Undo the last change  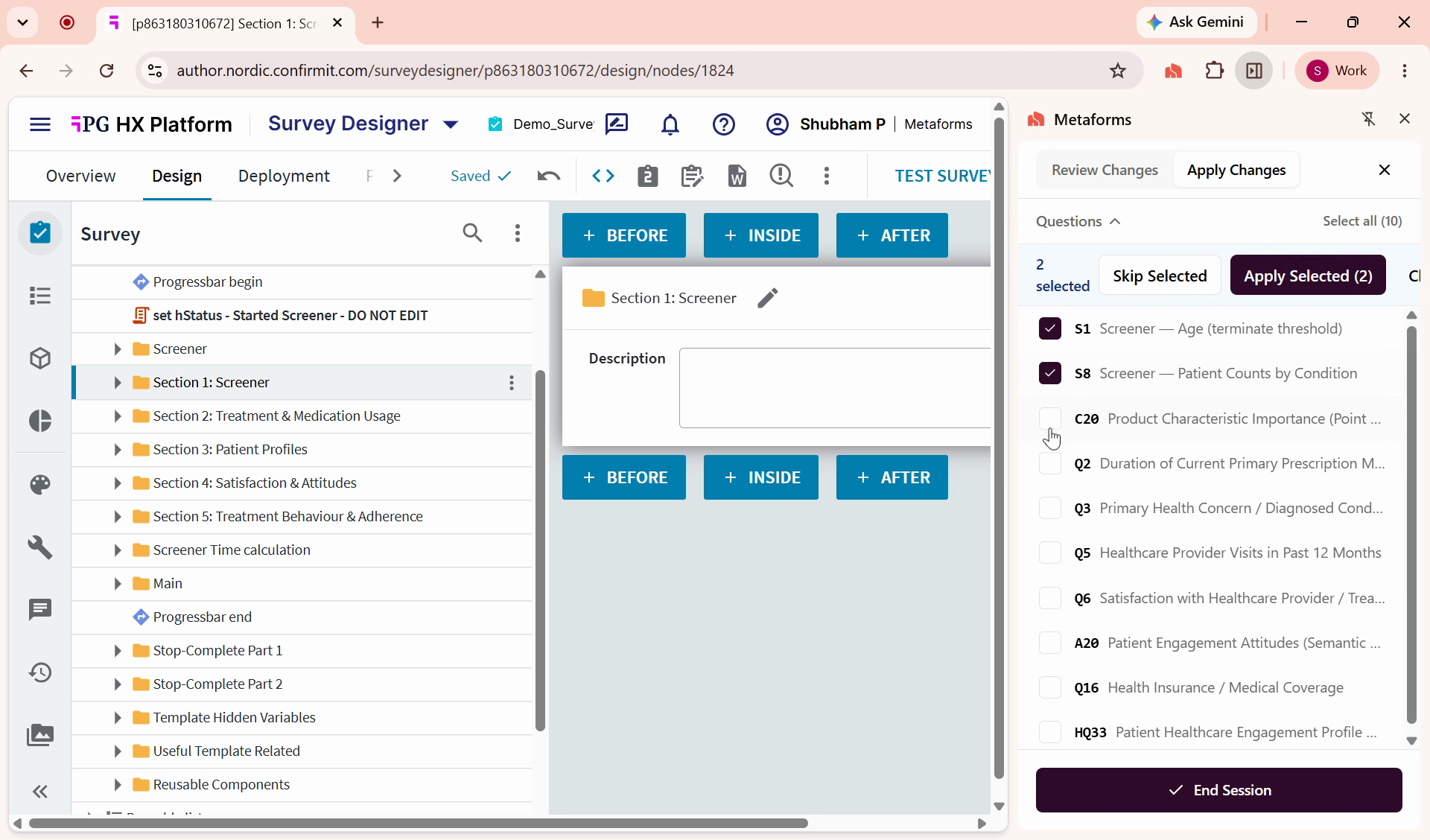(549, 176)
